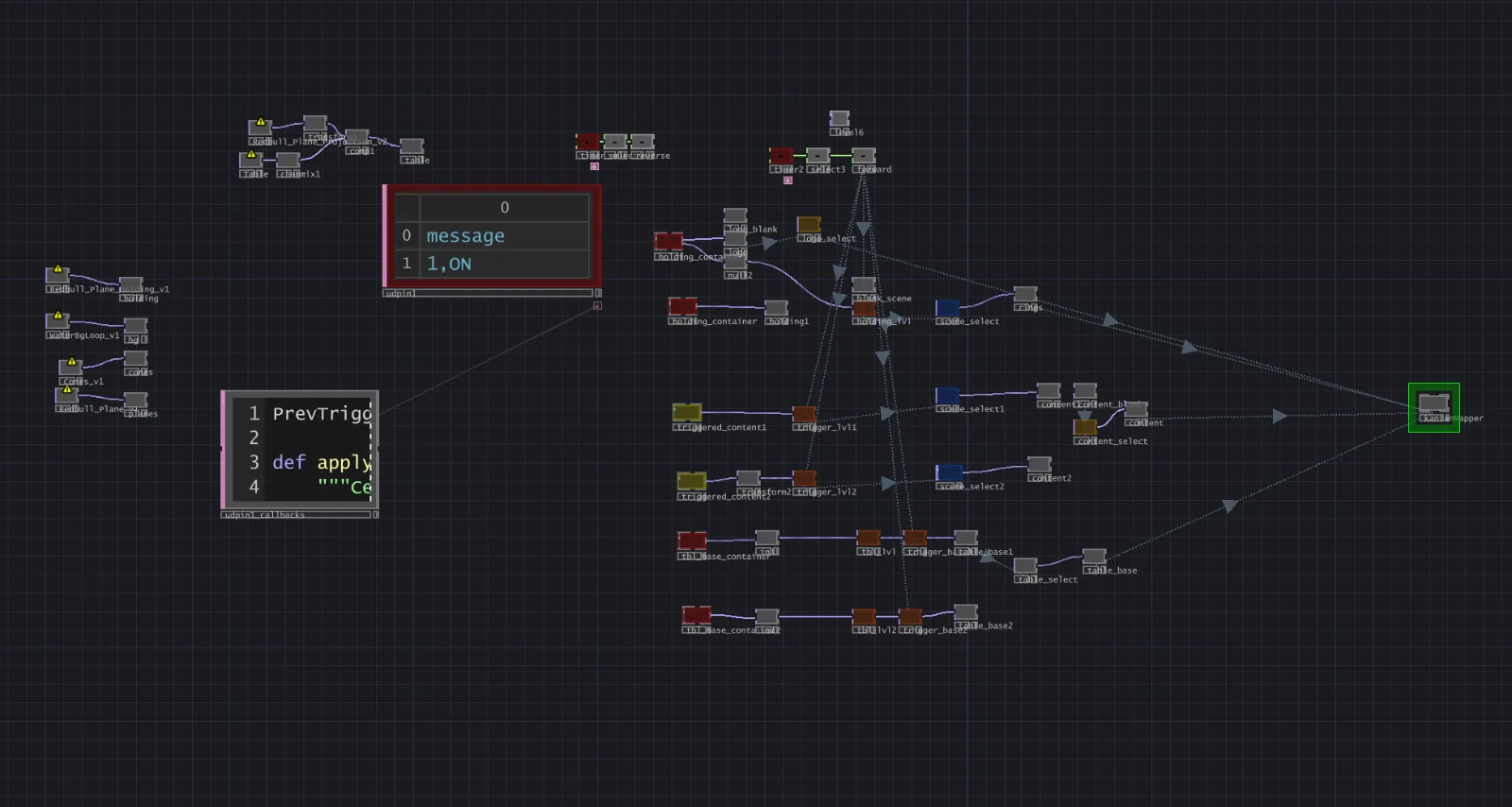
Task: Select the blank_scene node
Action: 864,285
